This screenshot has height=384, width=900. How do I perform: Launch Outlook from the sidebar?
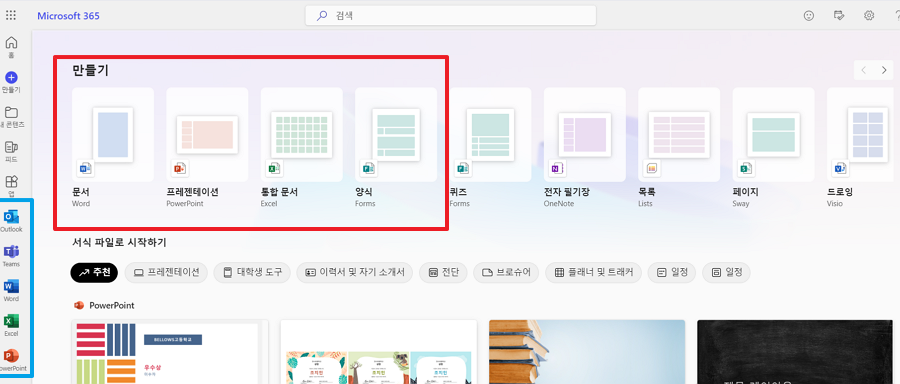point(11,221)
